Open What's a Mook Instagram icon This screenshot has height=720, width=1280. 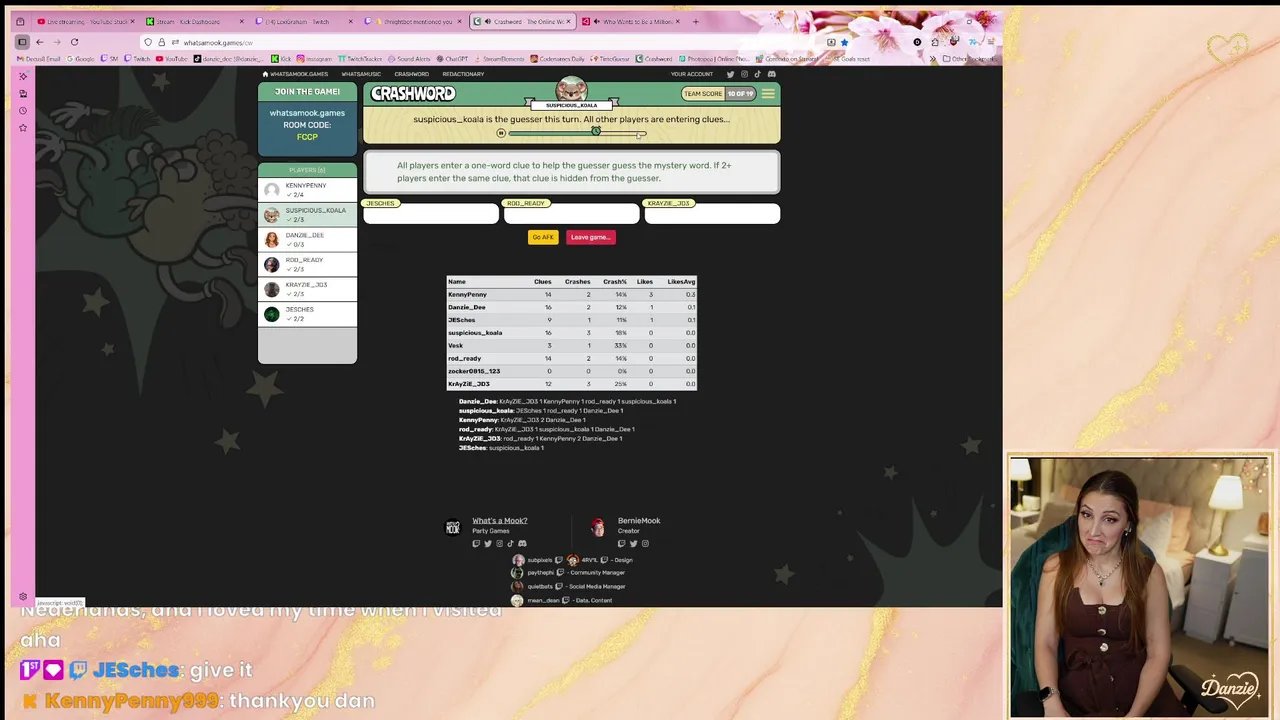point(499,544)
